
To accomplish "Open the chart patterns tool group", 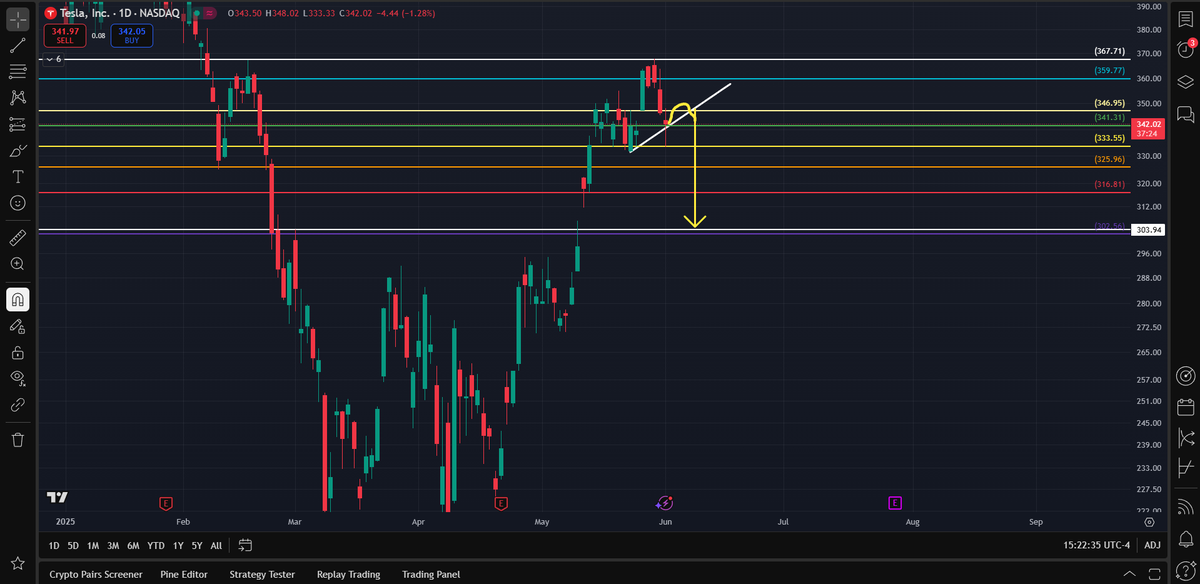I will point(18,97).
